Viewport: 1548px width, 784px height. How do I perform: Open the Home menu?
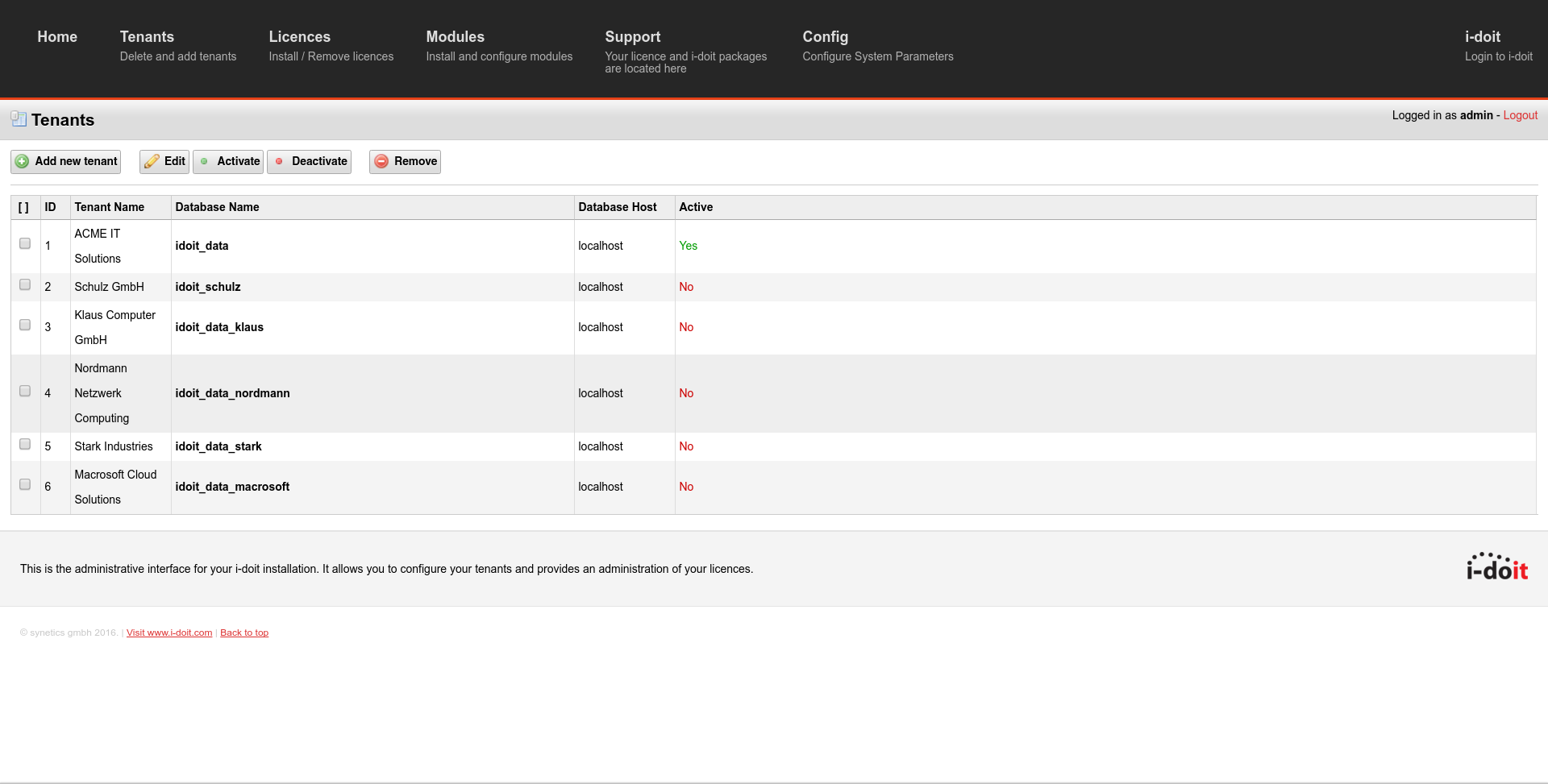pyautogui.click(x=57, y=37)
